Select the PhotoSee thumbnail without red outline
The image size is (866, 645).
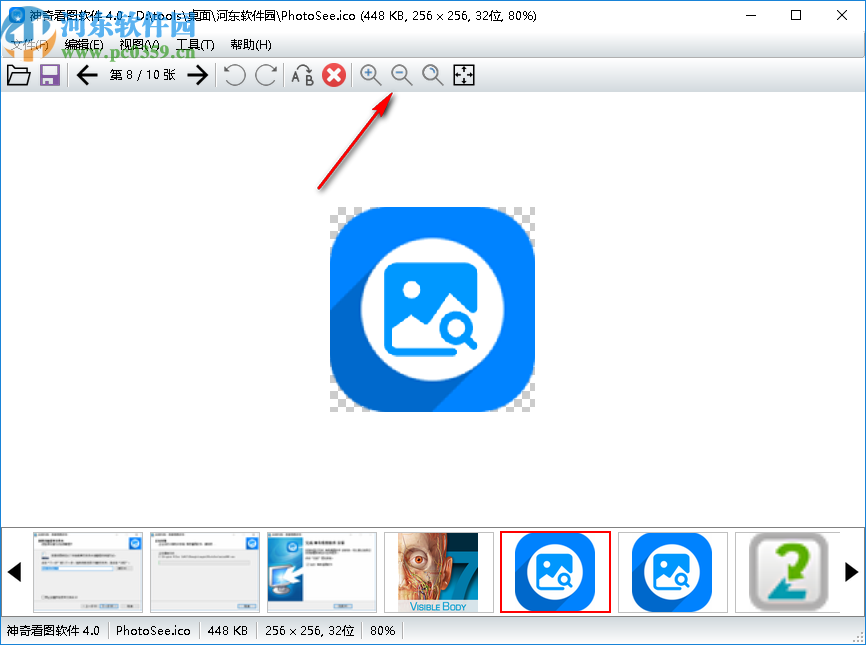click(x=673, y=572)
